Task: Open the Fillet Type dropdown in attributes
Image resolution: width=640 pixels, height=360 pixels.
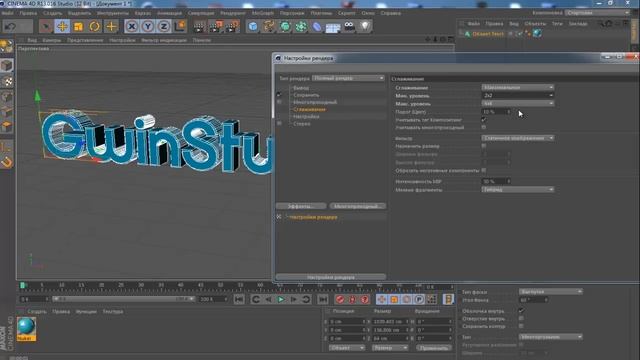Action: coord(551,292)
